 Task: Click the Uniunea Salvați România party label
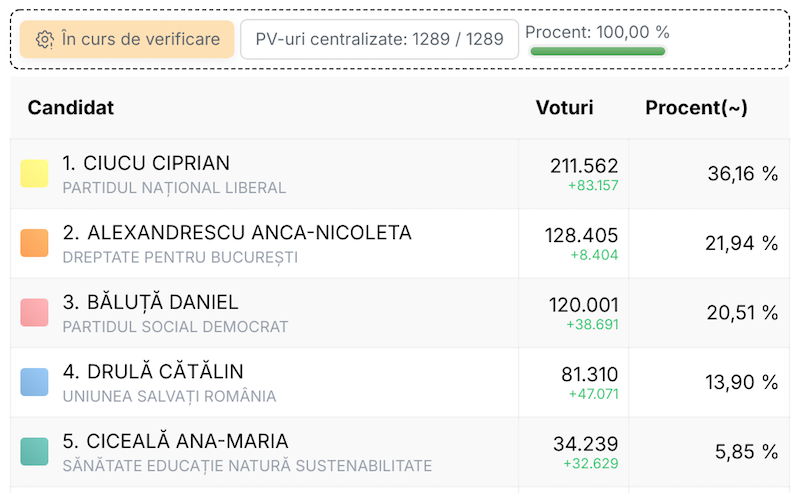169,396
